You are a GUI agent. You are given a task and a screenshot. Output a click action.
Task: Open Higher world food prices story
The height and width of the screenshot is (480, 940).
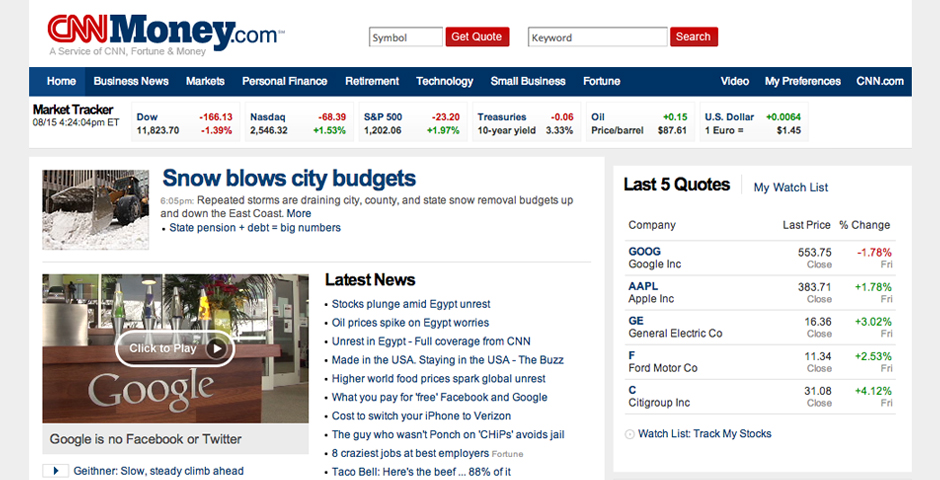pyautogui.click(x=438, y=379)
